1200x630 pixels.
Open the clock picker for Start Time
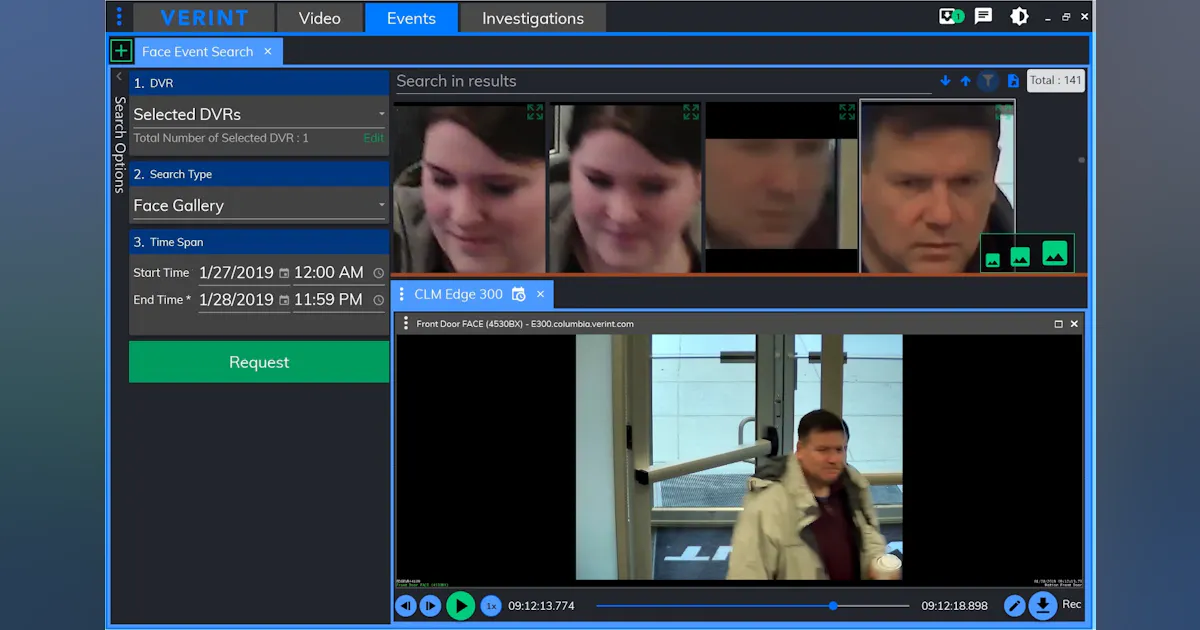click(379, 273)
